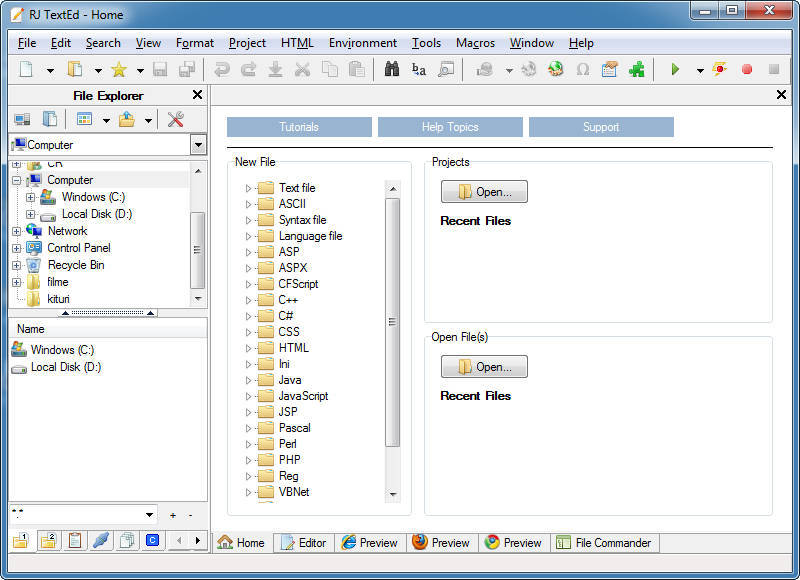800x580 pixels.
Task: Click the green puzzle piece plugin icon
Action: coord(636,69)
